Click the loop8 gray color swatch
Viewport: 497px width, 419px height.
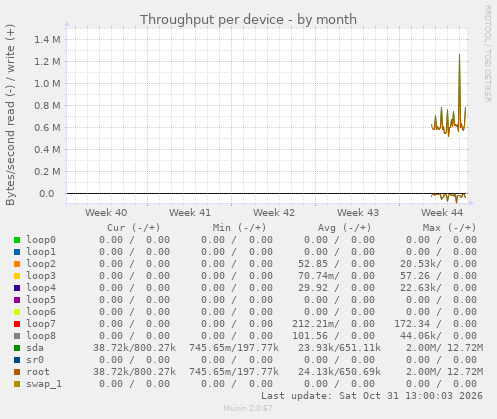pyautogui.click(x=17, y=336)
